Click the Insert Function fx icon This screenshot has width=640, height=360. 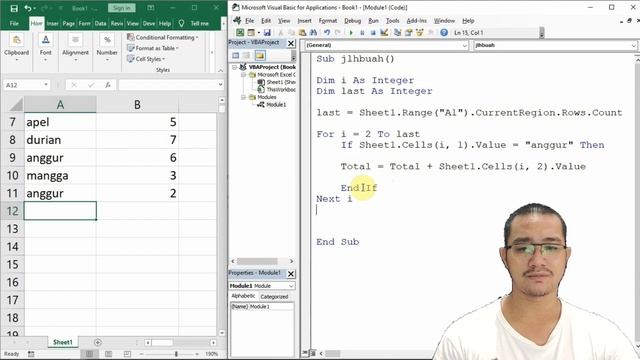click(108, 85)
